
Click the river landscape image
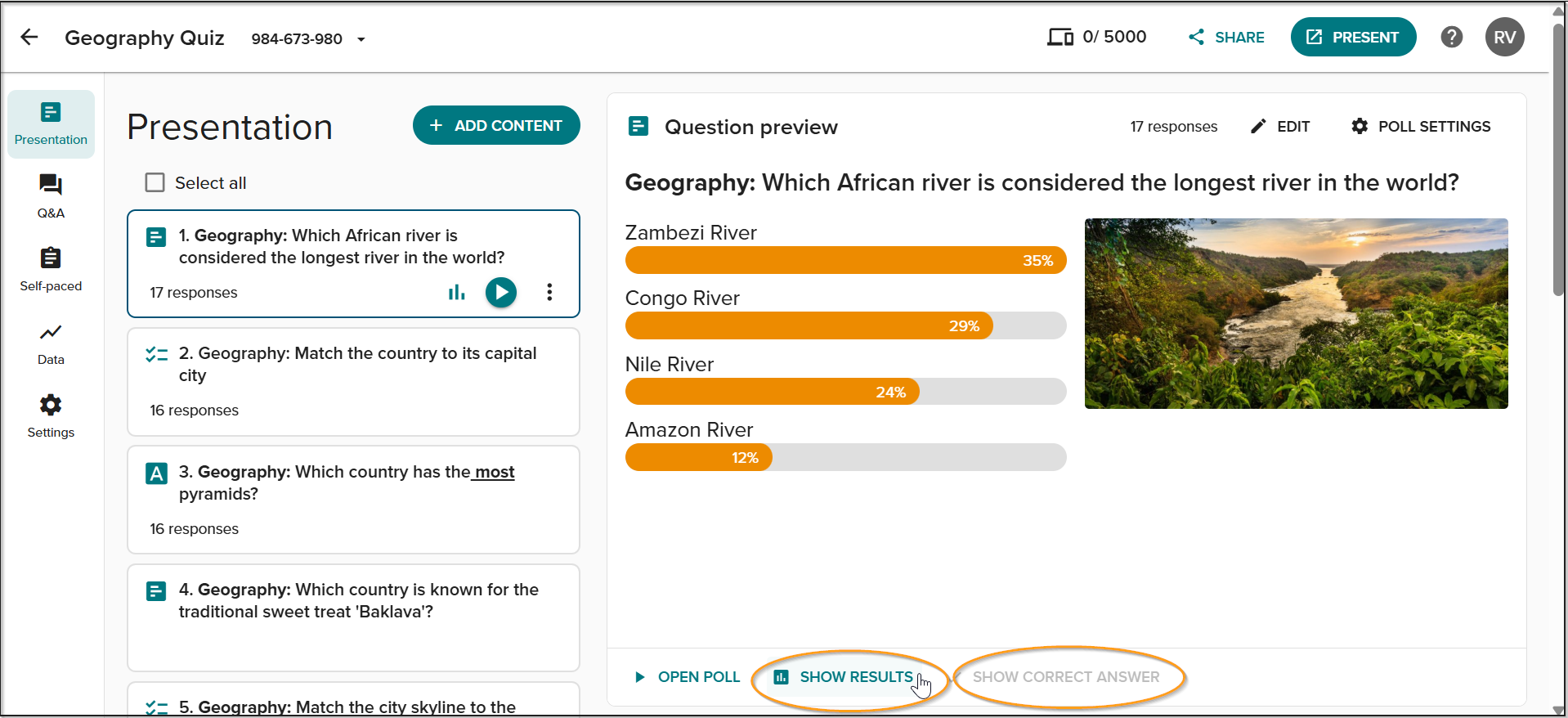(x=1296, y=313)
